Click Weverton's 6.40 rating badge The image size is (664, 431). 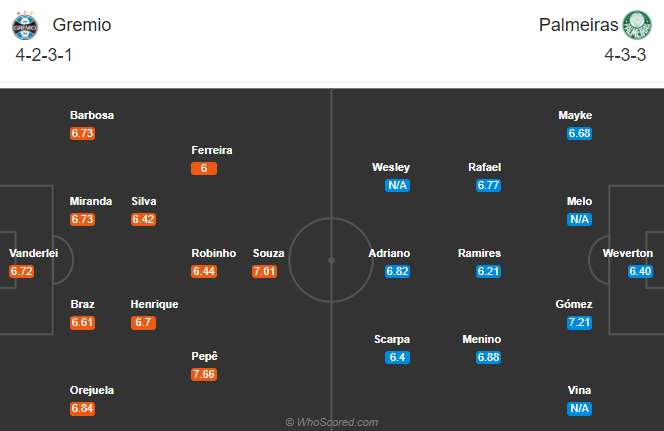coord(640,271)
